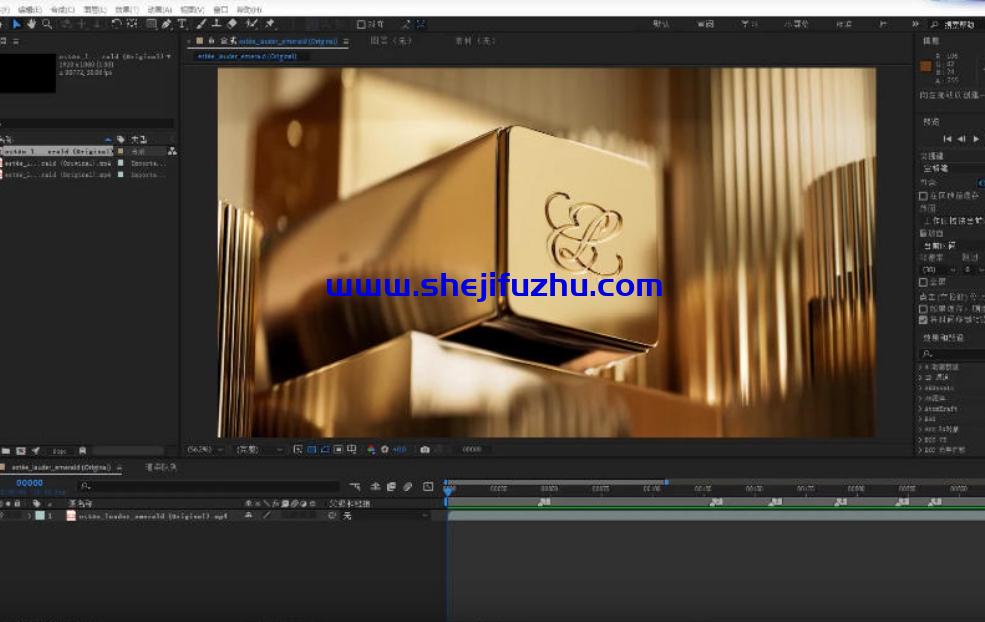Viewport: 985px width, 622px height.
Task: Select the Brush tool
Action: click(x=201, y=24)
